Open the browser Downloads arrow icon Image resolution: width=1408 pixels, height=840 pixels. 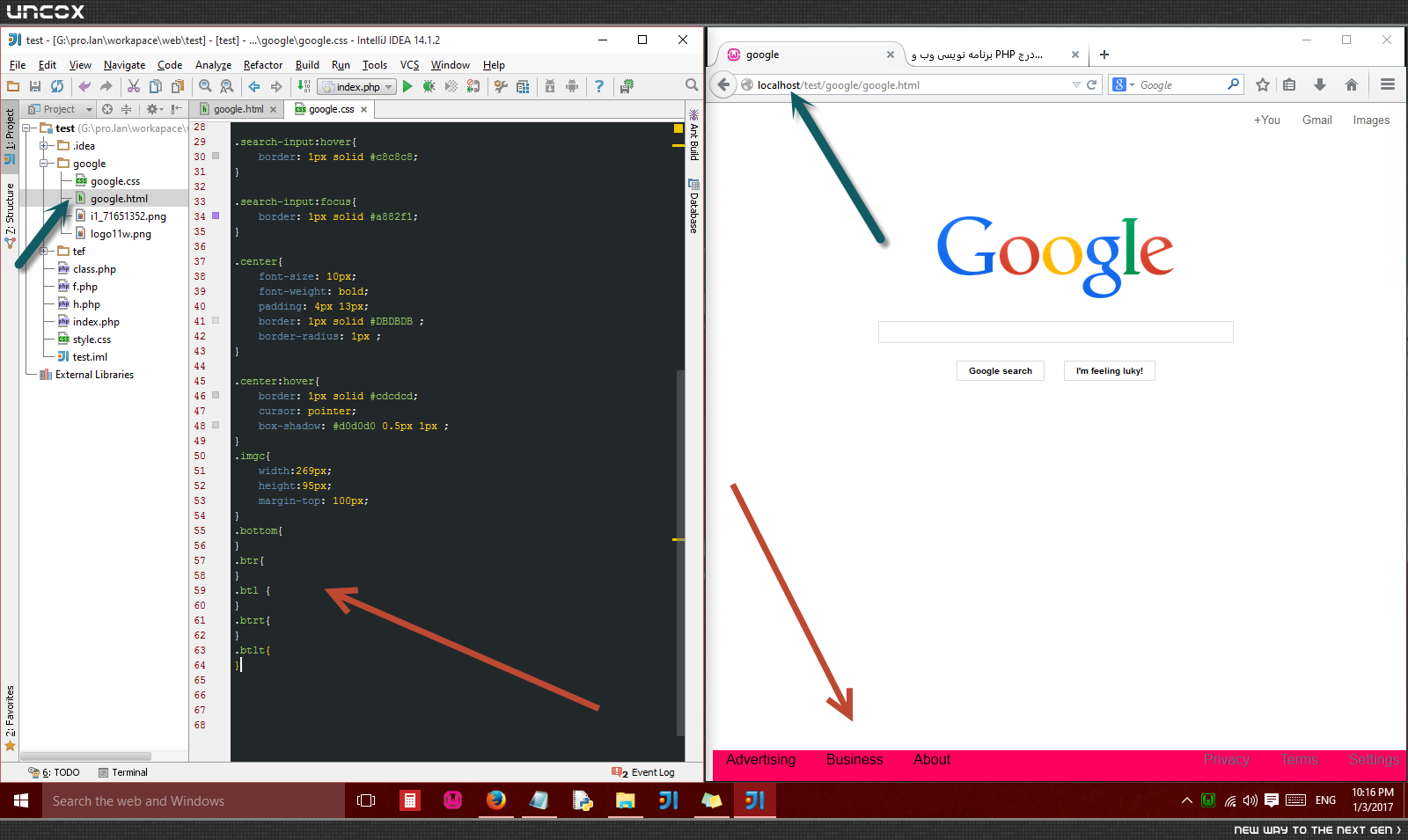[x=1320, y=84]
